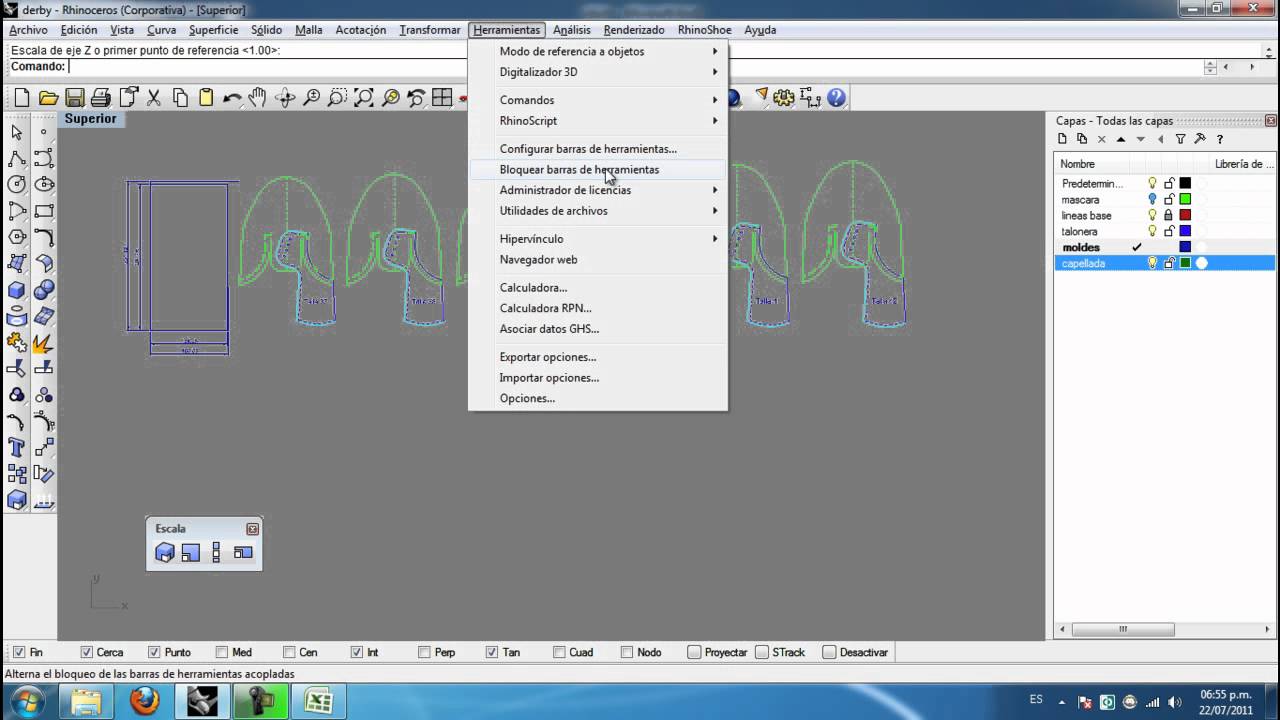Open layer tools hammer icon
Screen dimensions: 1280x720
1200,139
